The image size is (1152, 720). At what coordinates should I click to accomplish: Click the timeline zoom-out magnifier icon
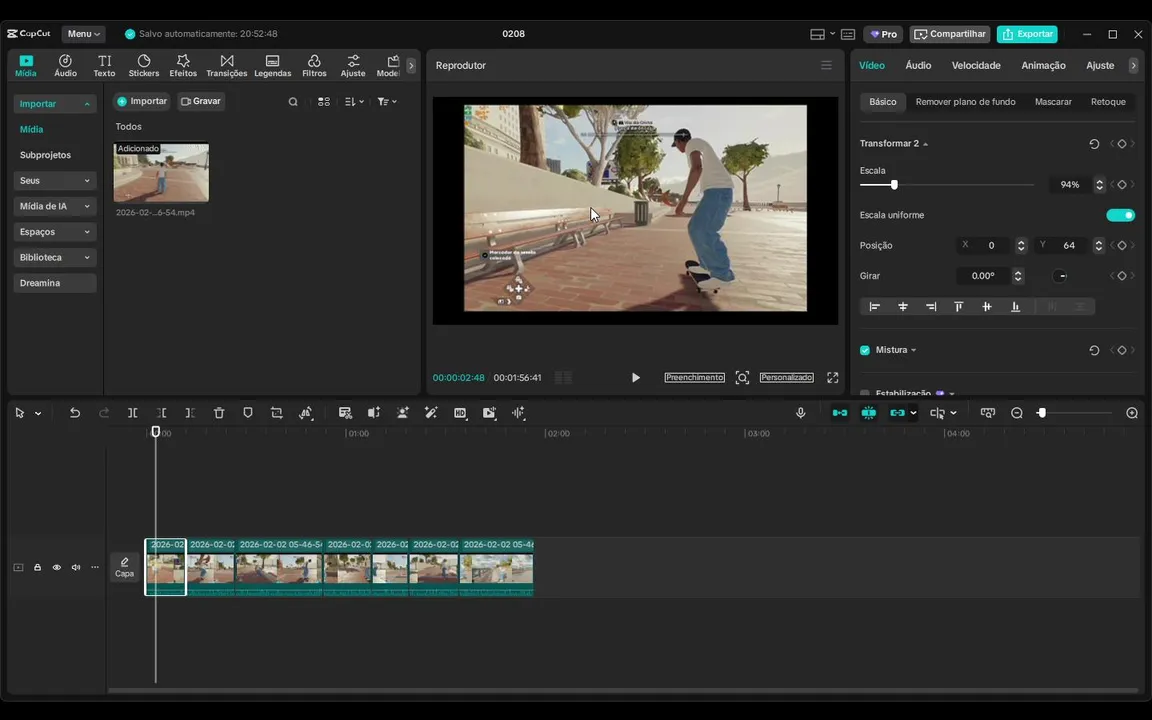point(1017,413)
